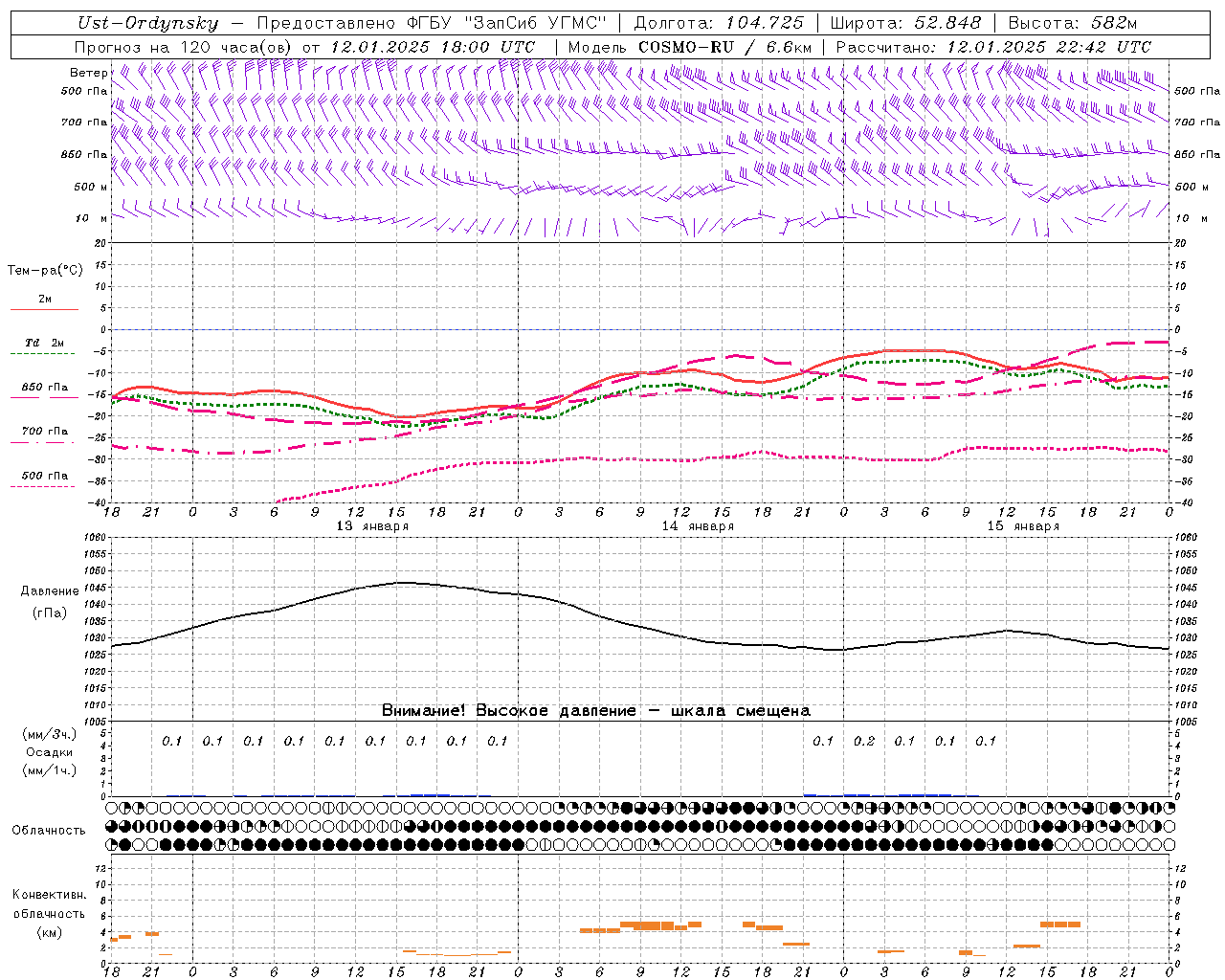
Task: Click the 500 м wind level label on the left
Action: [x=90, y=188]
